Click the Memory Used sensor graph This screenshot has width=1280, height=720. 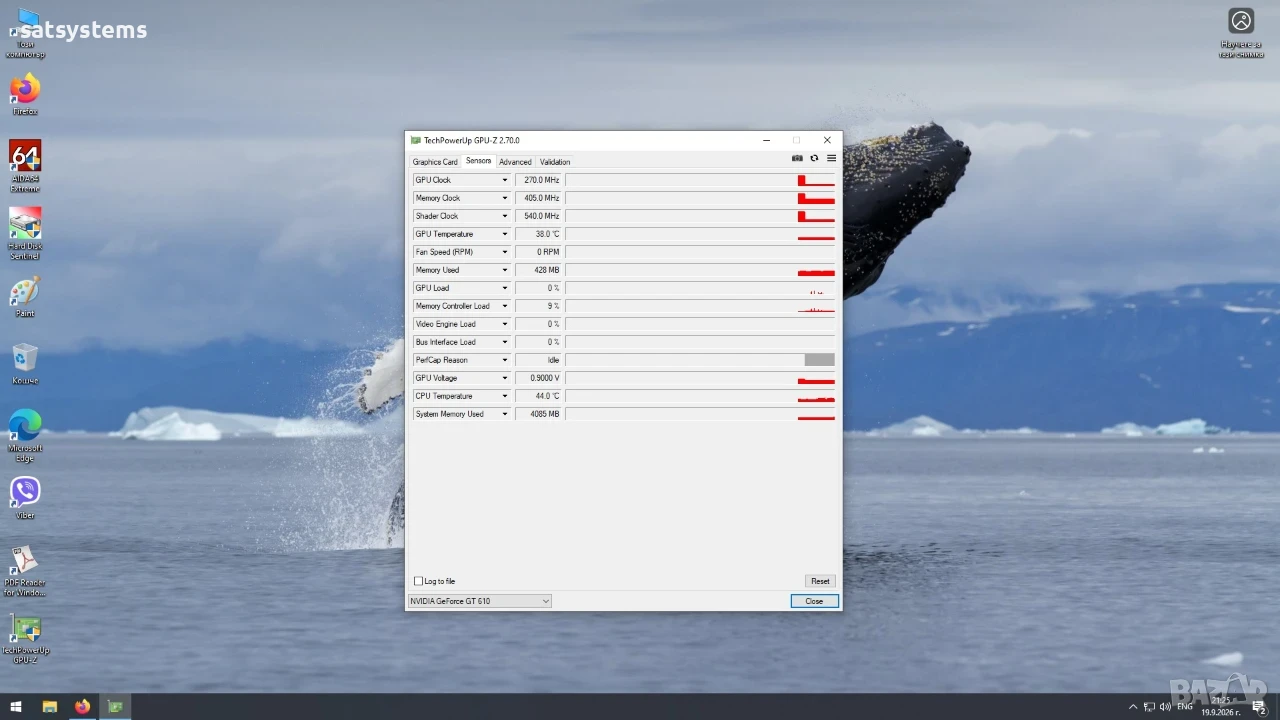[x=700, y=270]
